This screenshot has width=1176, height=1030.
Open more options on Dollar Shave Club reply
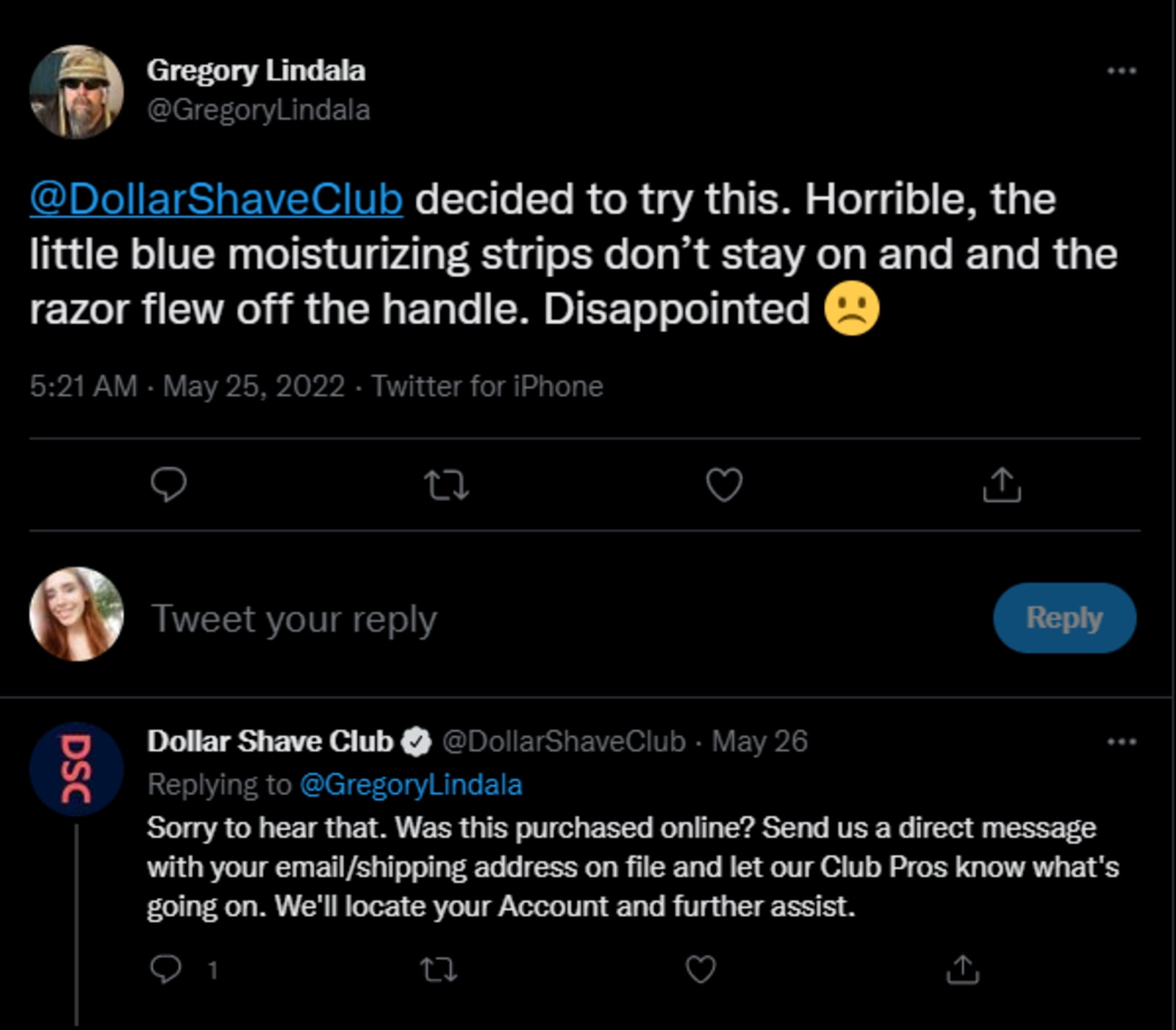tap(1122, 742)
